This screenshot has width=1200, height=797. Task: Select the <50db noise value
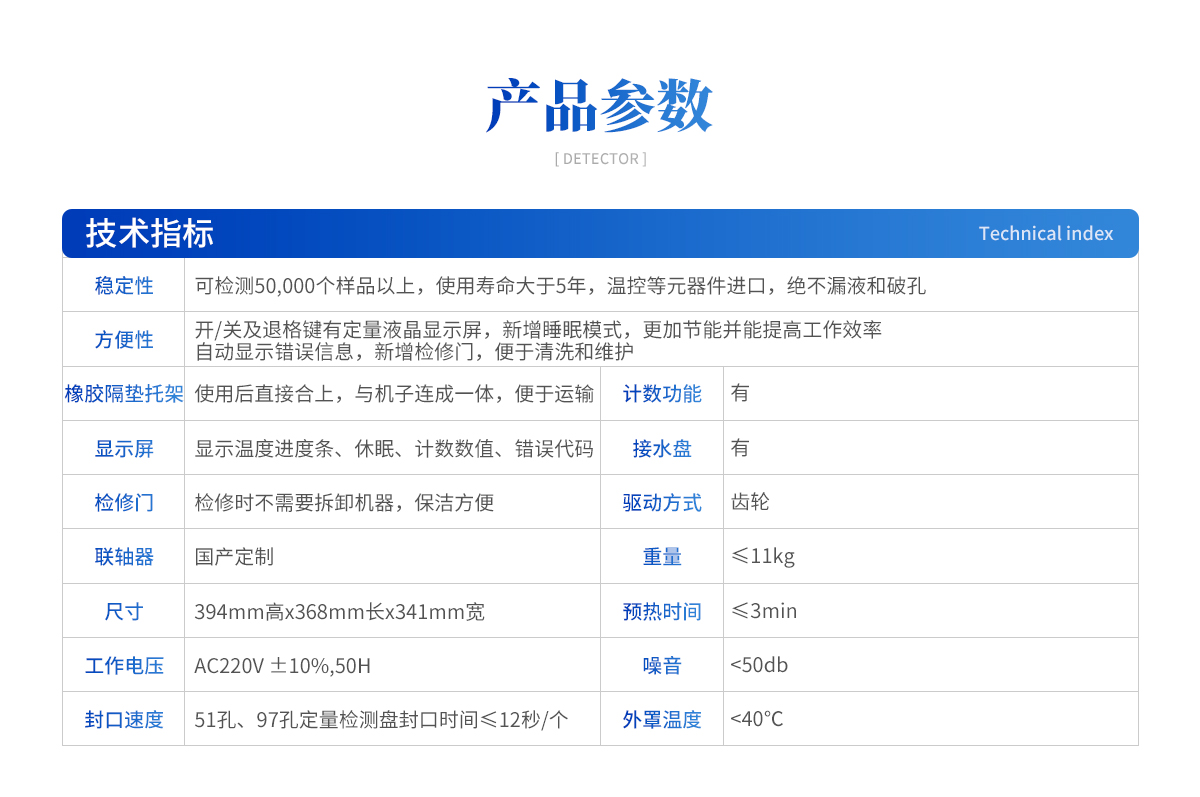[759, 666]
